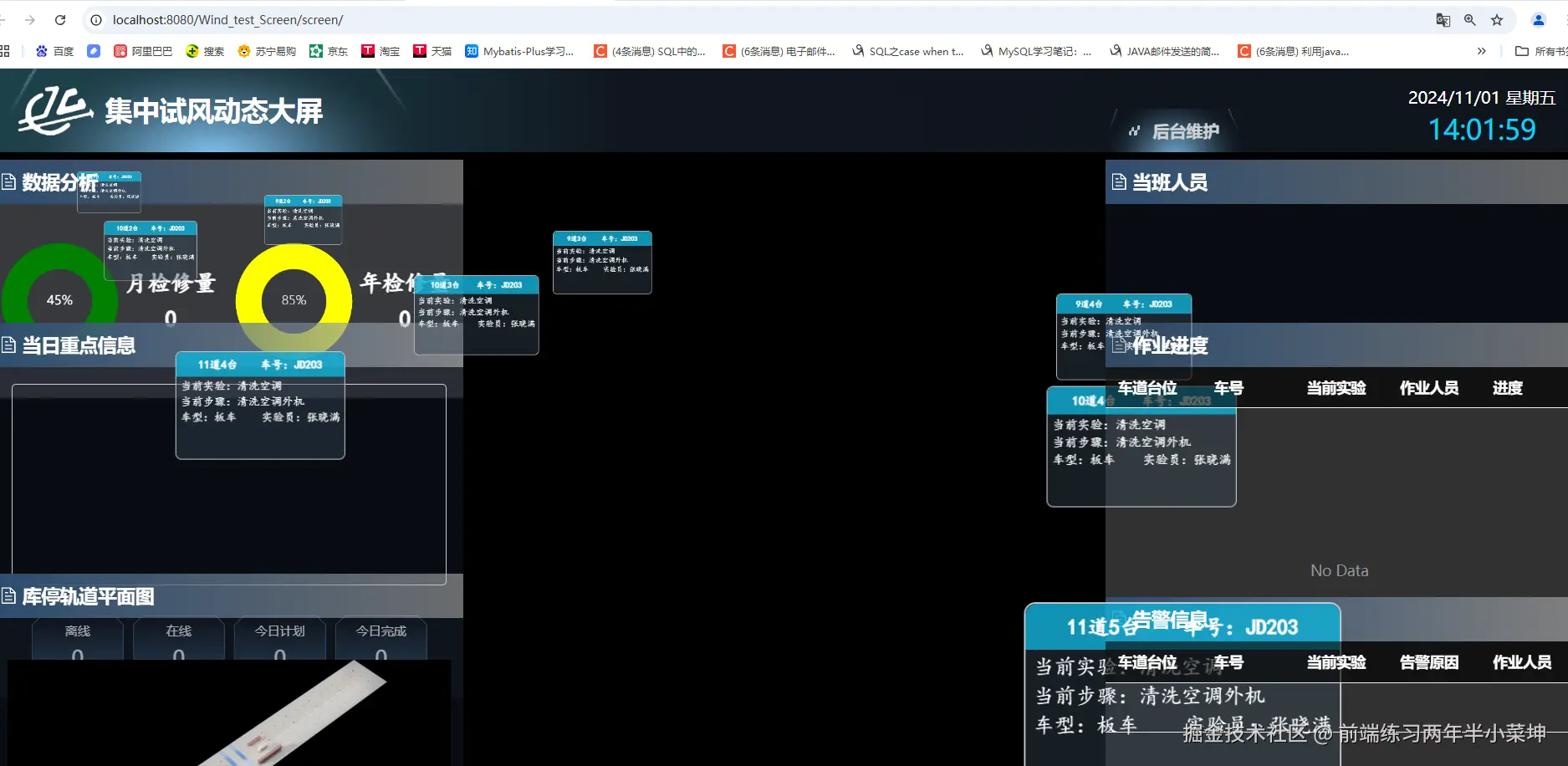
Task: Select the 10道3台 vehicle card
Action: point(477,315)
